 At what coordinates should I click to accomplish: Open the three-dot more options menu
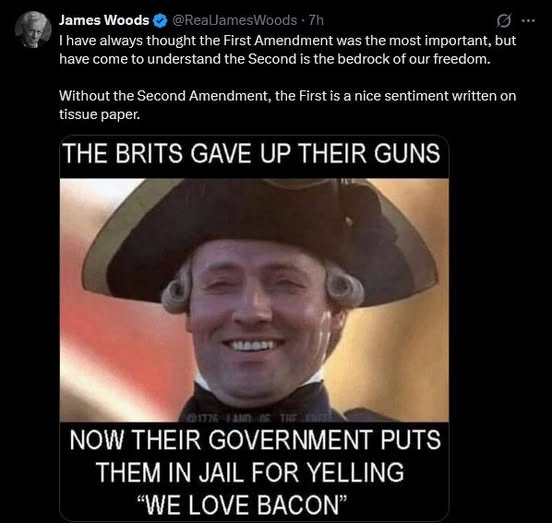[x=528, y=21]
